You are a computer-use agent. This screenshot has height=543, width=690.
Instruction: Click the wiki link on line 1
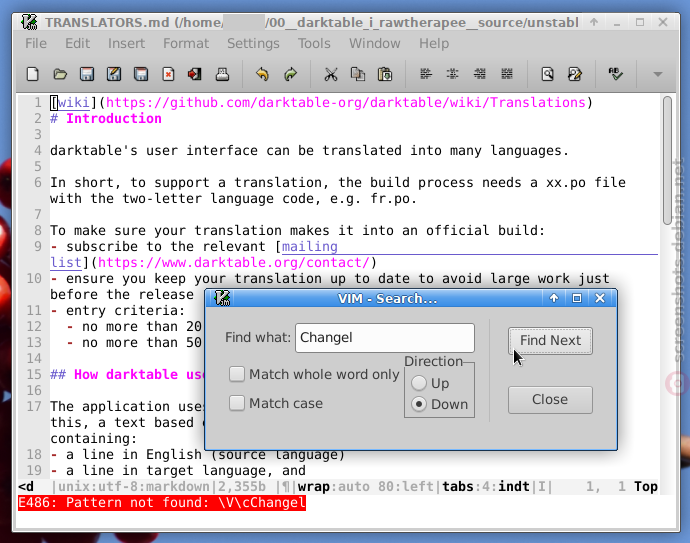click(73, 103)
